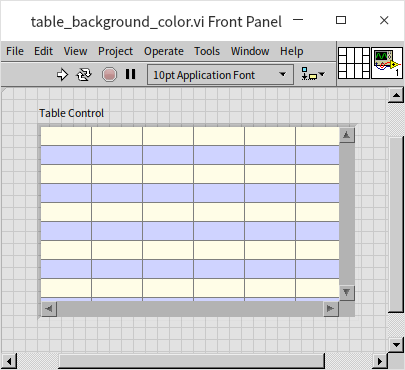Select first cell of the second table row
The height and width of the screenshot is (370, 405).
pyautogui.click(x=66, y=155)
